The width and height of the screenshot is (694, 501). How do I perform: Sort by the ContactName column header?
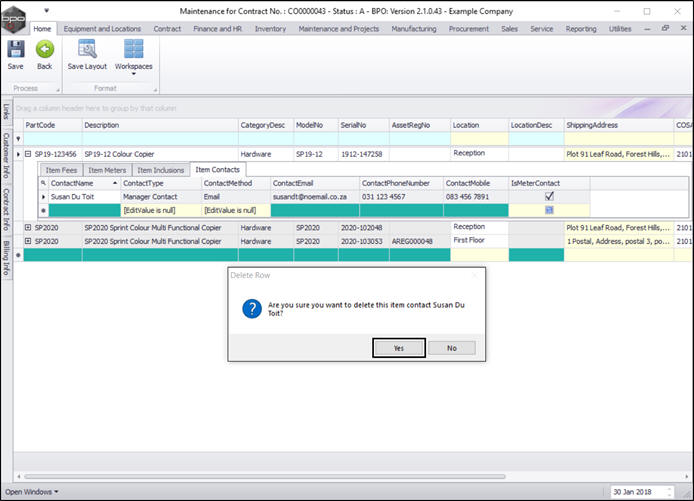[84, 183]
